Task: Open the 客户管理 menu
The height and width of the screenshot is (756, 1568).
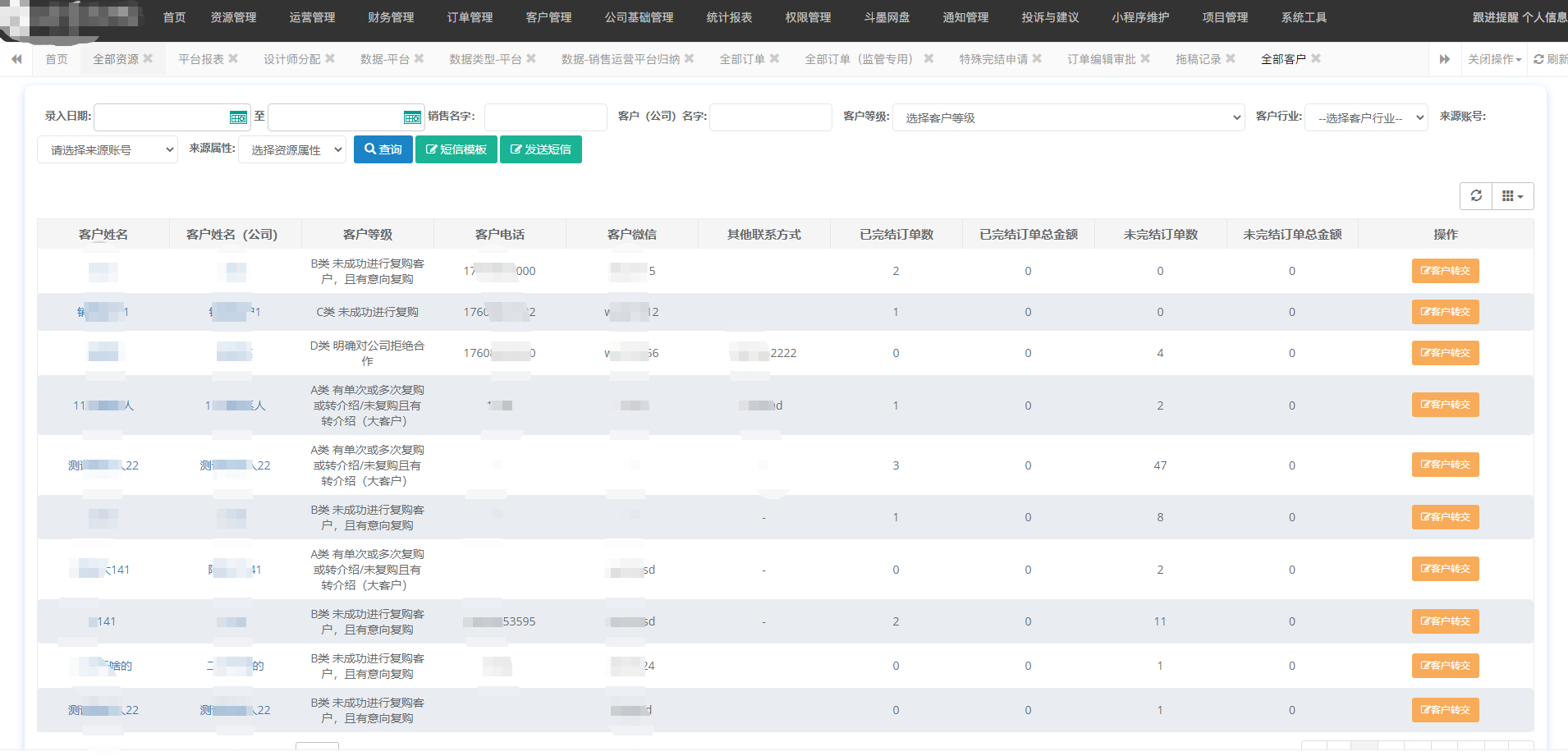Action: coord(548,17)
